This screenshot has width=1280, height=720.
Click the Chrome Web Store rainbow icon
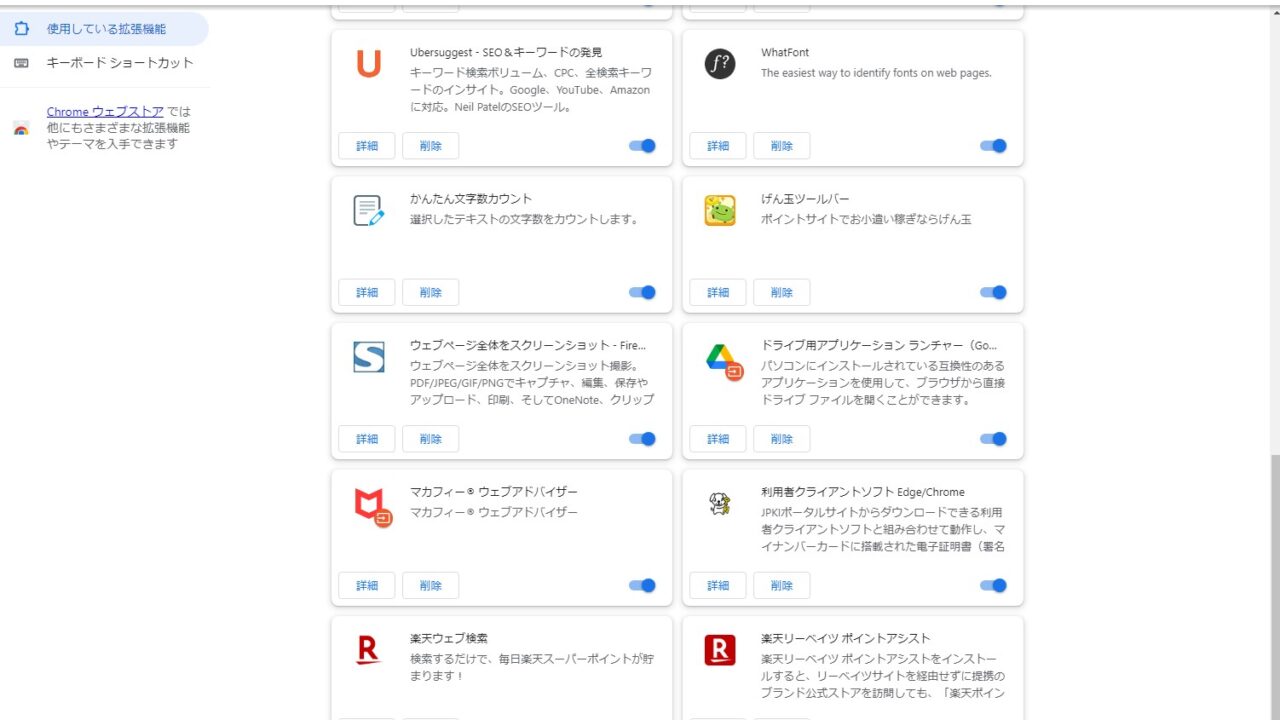(x=21, y=128)
